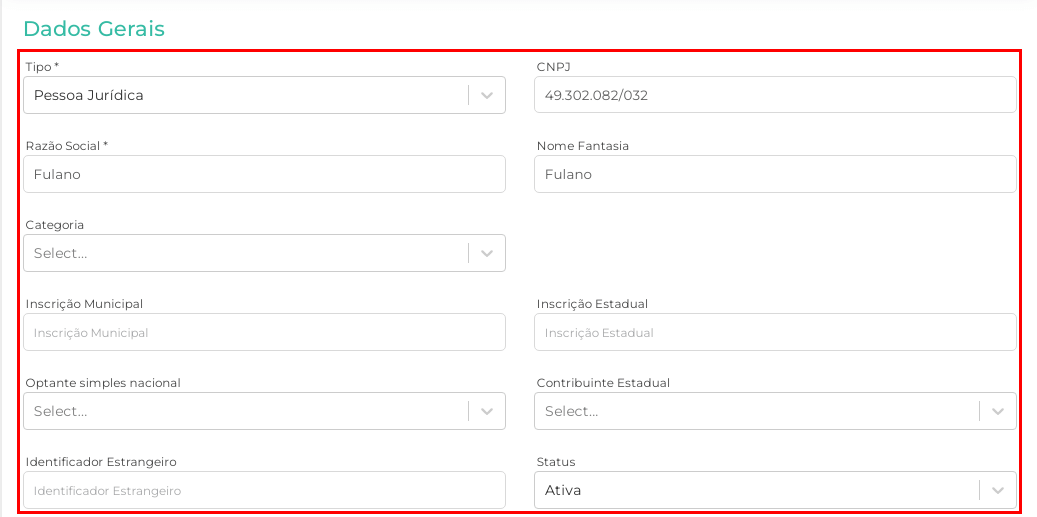
Task: Select the Identificador Estrangeiro text field
Action: coord(264,490)
